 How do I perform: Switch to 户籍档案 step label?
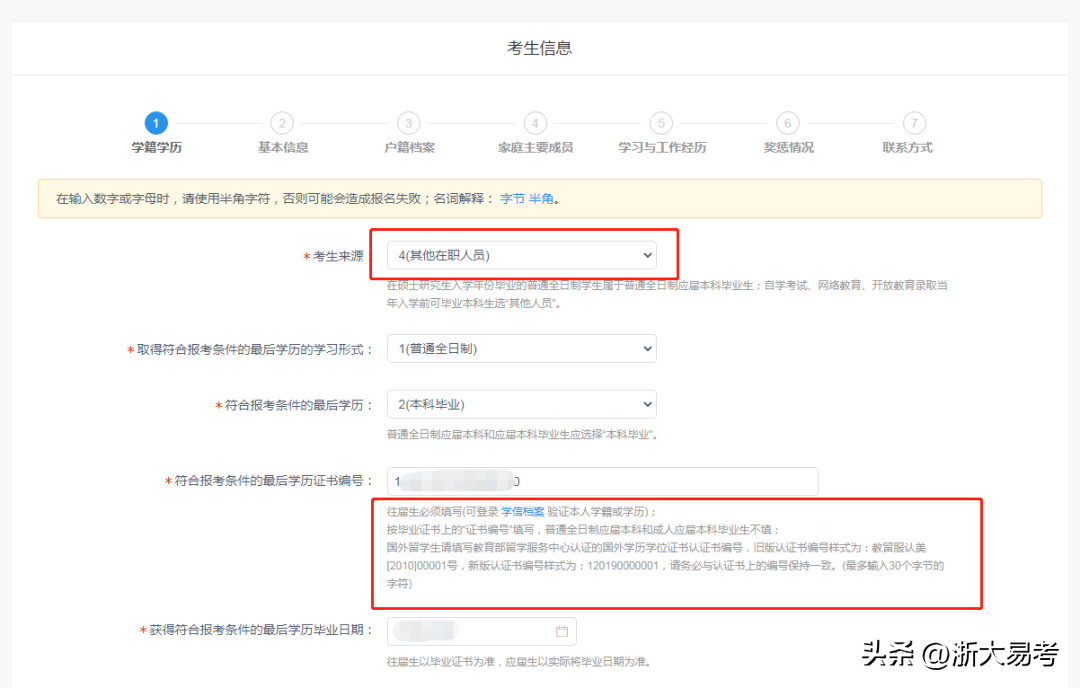pos(409,148)
